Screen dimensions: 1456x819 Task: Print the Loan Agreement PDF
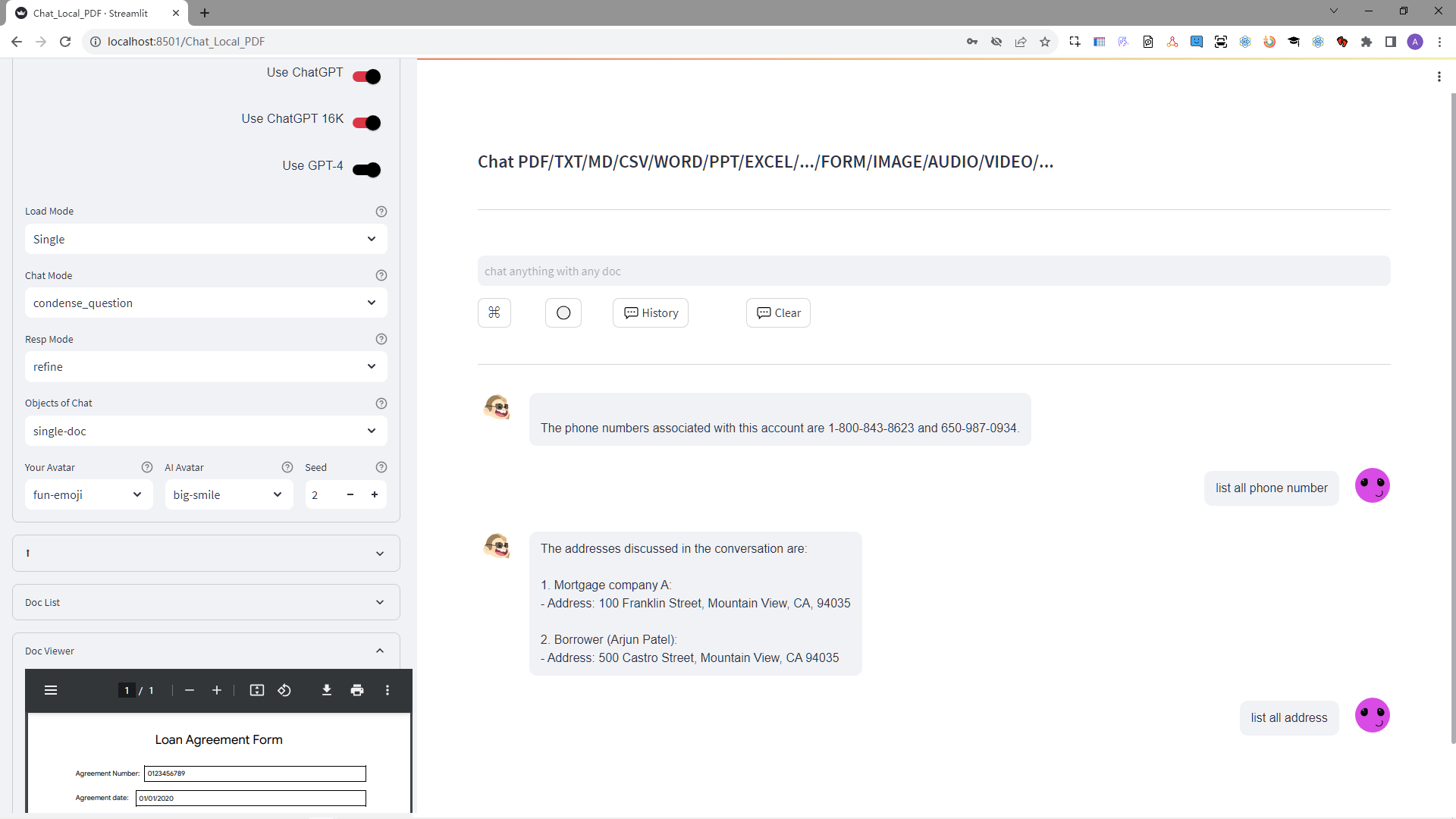coord(356,690)
